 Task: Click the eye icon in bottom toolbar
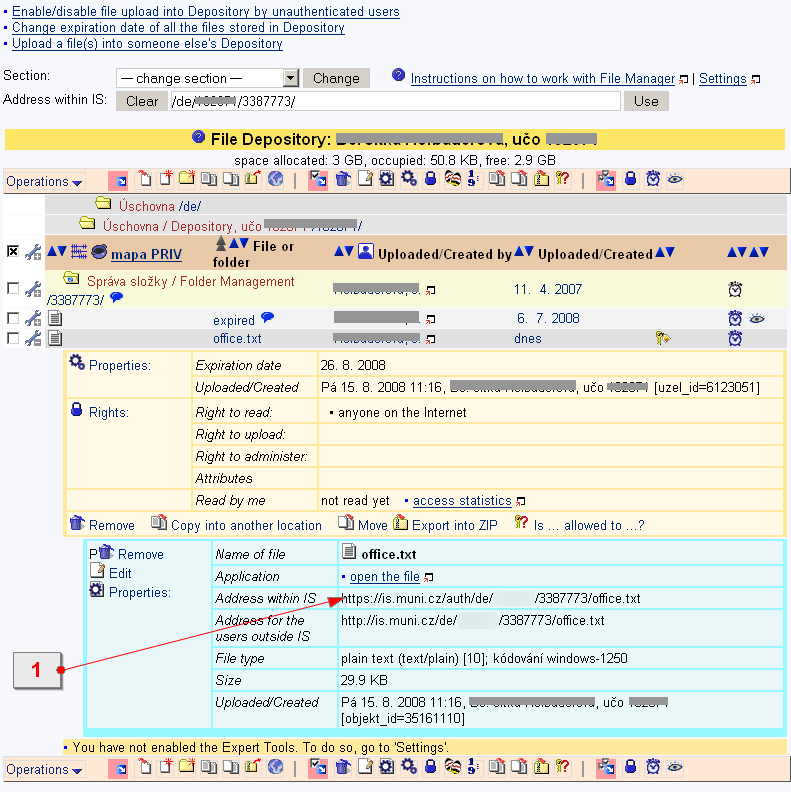pos(675,767)
